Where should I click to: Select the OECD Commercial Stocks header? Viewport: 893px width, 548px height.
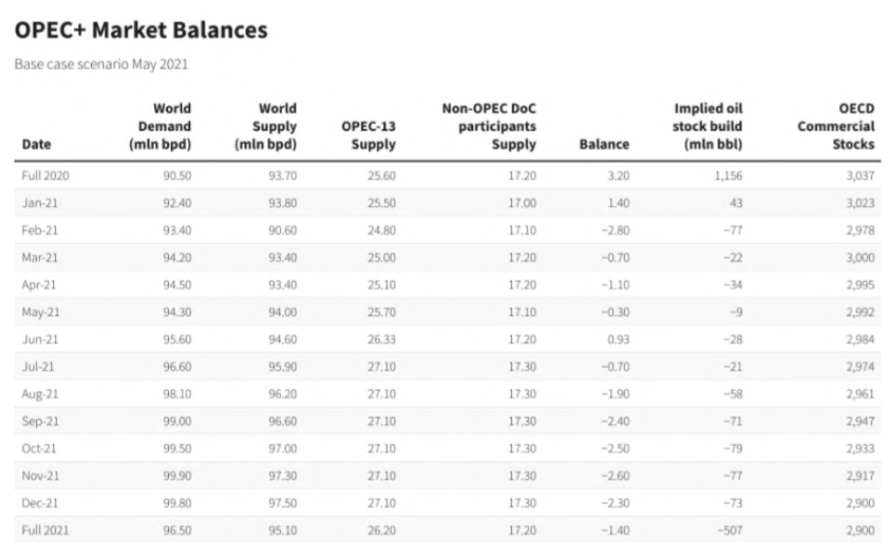click(836, 126)
